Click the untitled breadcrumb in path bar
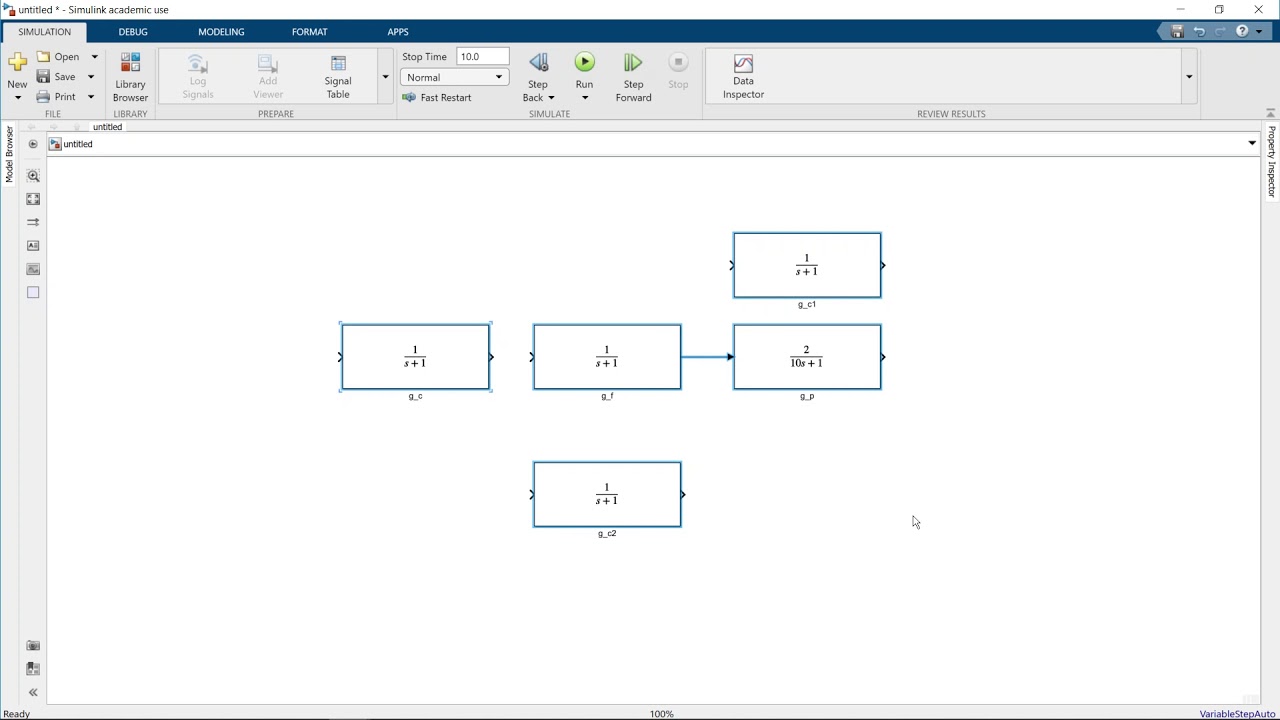This screenshot has width=1280, height=720. click(x=78, y=144)
